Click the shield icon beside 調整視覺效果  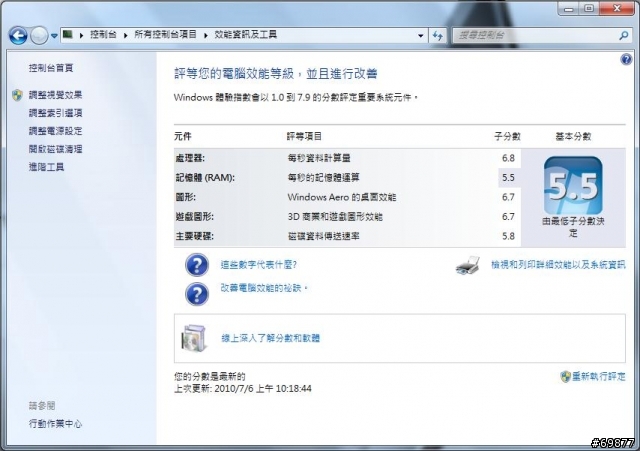click(x=17, y=95)
